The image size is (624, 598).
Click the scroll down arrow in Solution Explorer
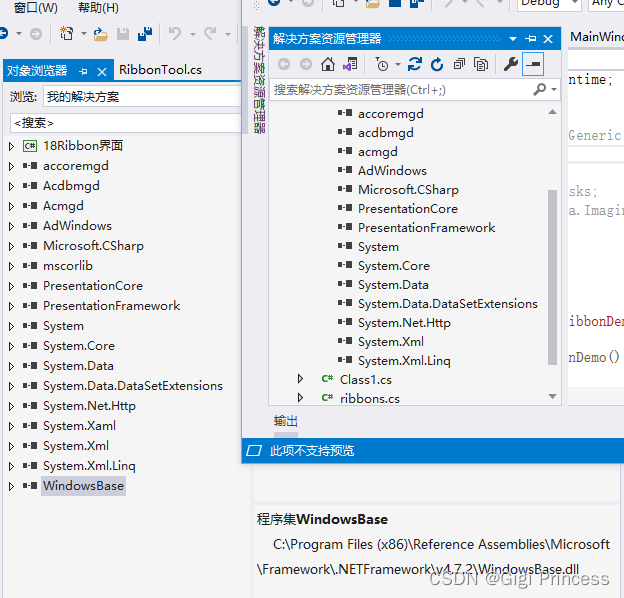[552, 396]
